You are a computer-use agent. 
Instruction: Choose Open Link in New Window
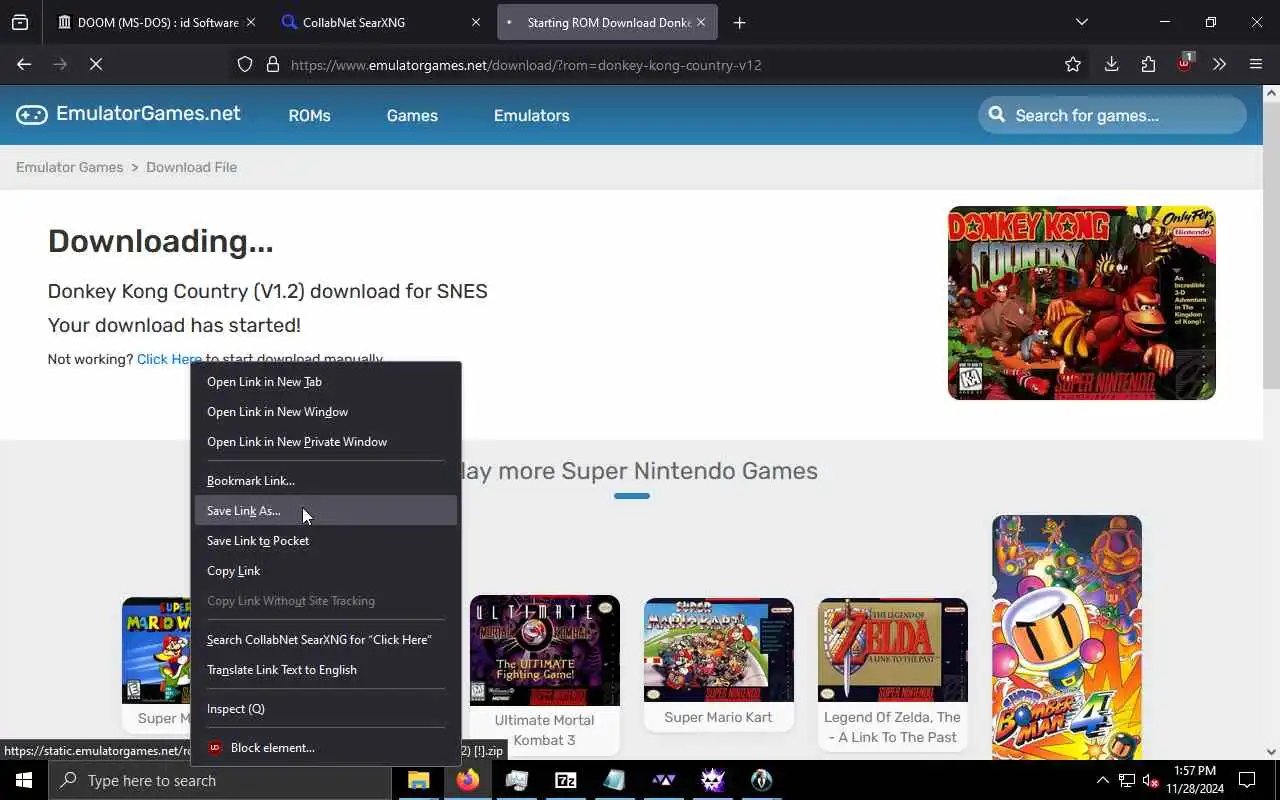(326, 411)
